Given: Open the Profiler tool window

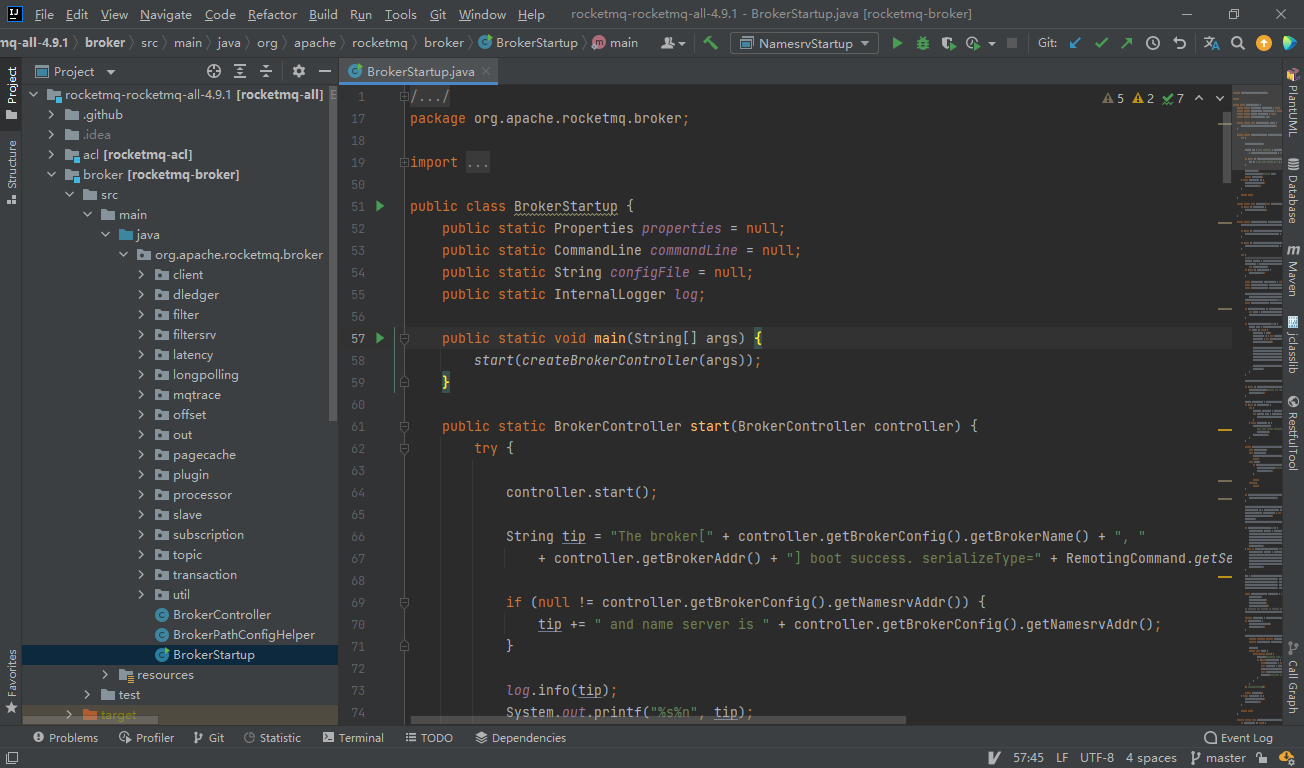Looking at the screenshot, I should pyautogui.click(x=146, y=738).
